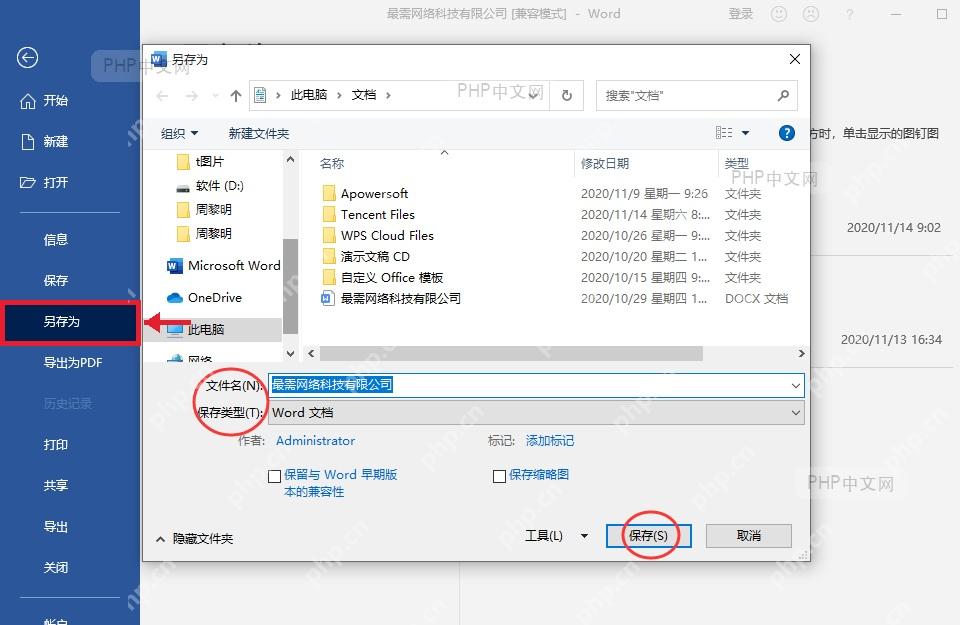Select OneDrive in navigation tree
The height and width of the screenshot is (625, 960).
(x=205, y=298)
